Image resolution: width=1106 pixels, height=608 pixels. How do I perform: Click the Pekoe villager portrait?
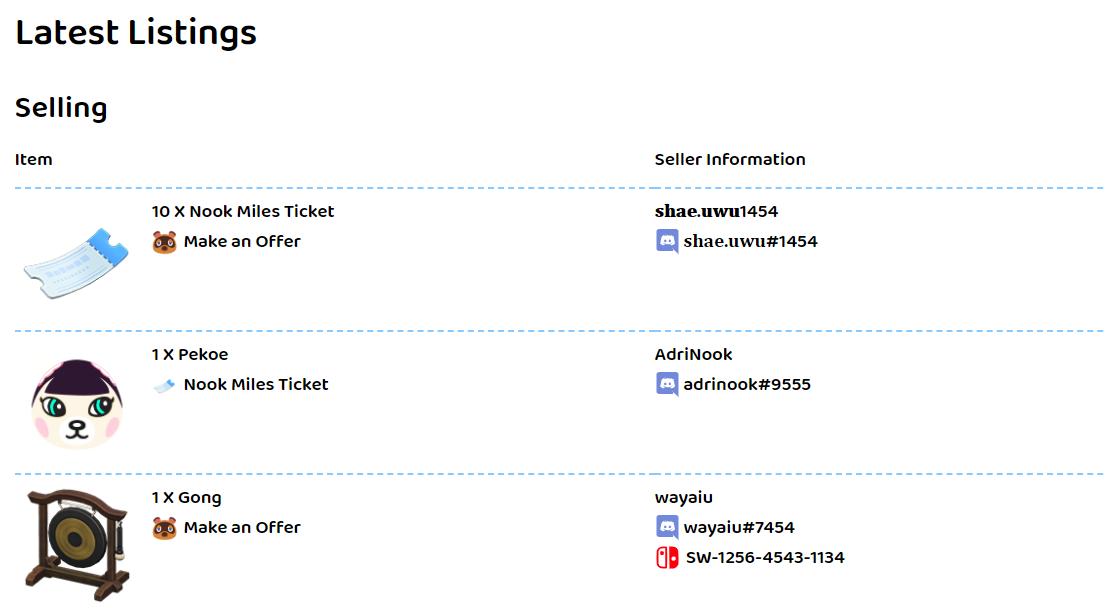click(76, 404)
